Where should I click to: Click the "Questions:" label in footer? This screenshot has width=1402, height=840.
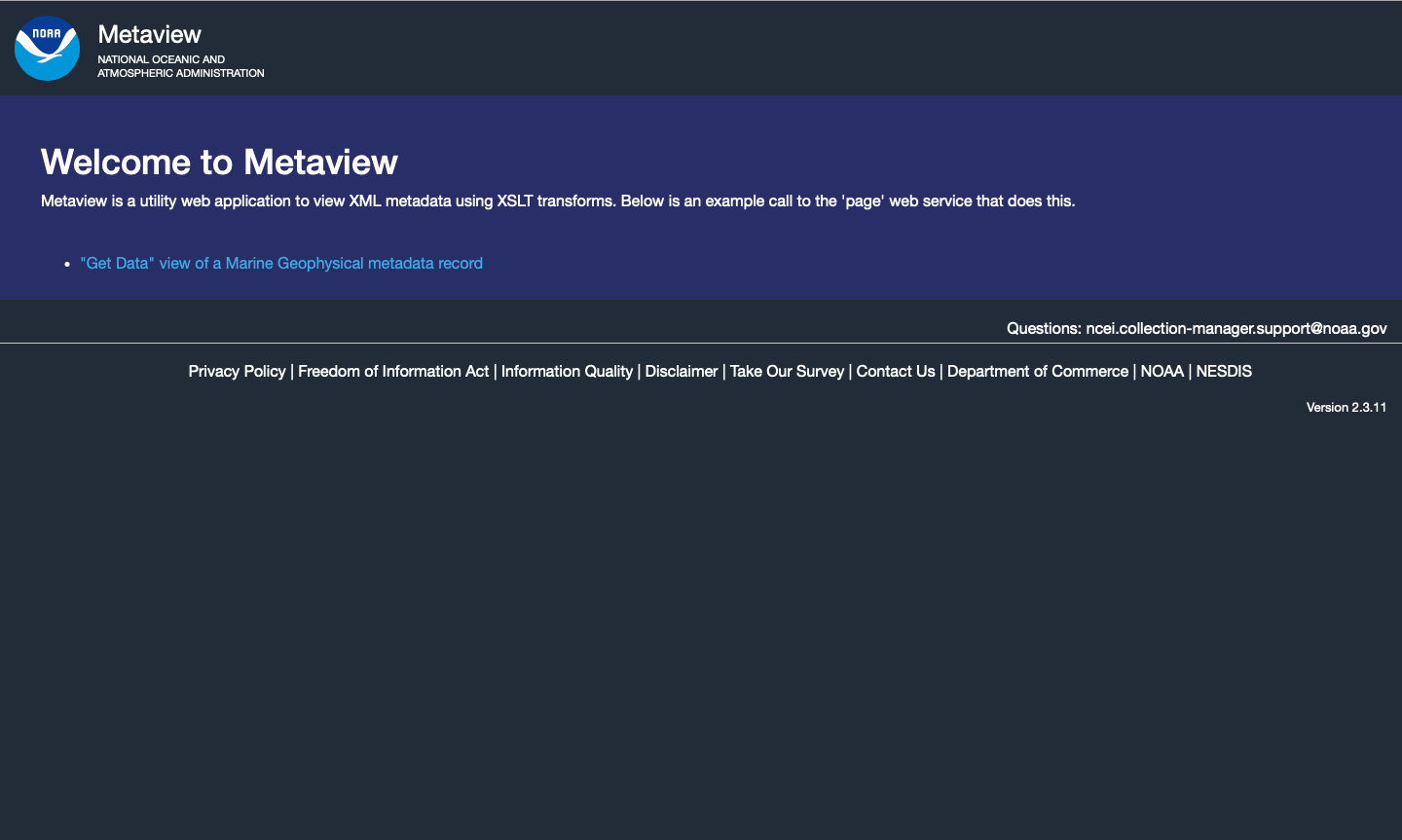click(1044, 328)
